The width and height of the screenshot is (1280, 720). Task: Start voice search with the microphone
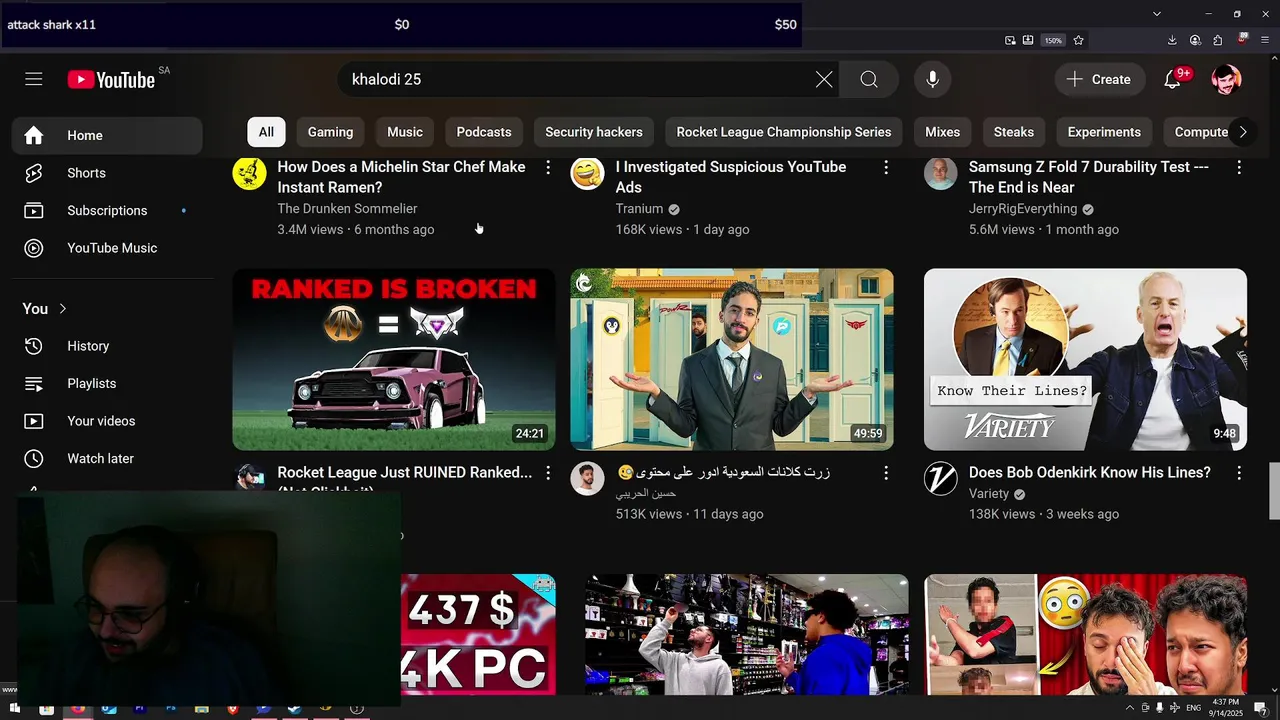(932, 79)
